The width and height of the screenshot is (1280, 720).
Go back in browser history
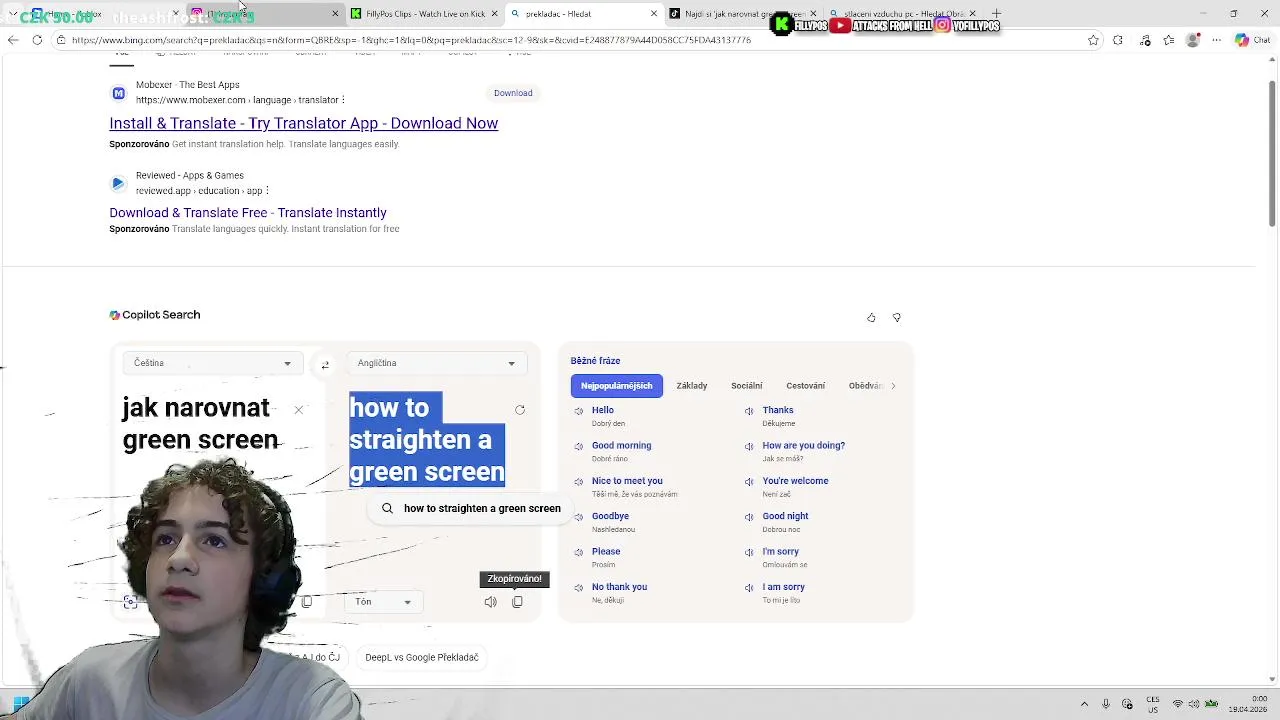(x=13, y=40)
